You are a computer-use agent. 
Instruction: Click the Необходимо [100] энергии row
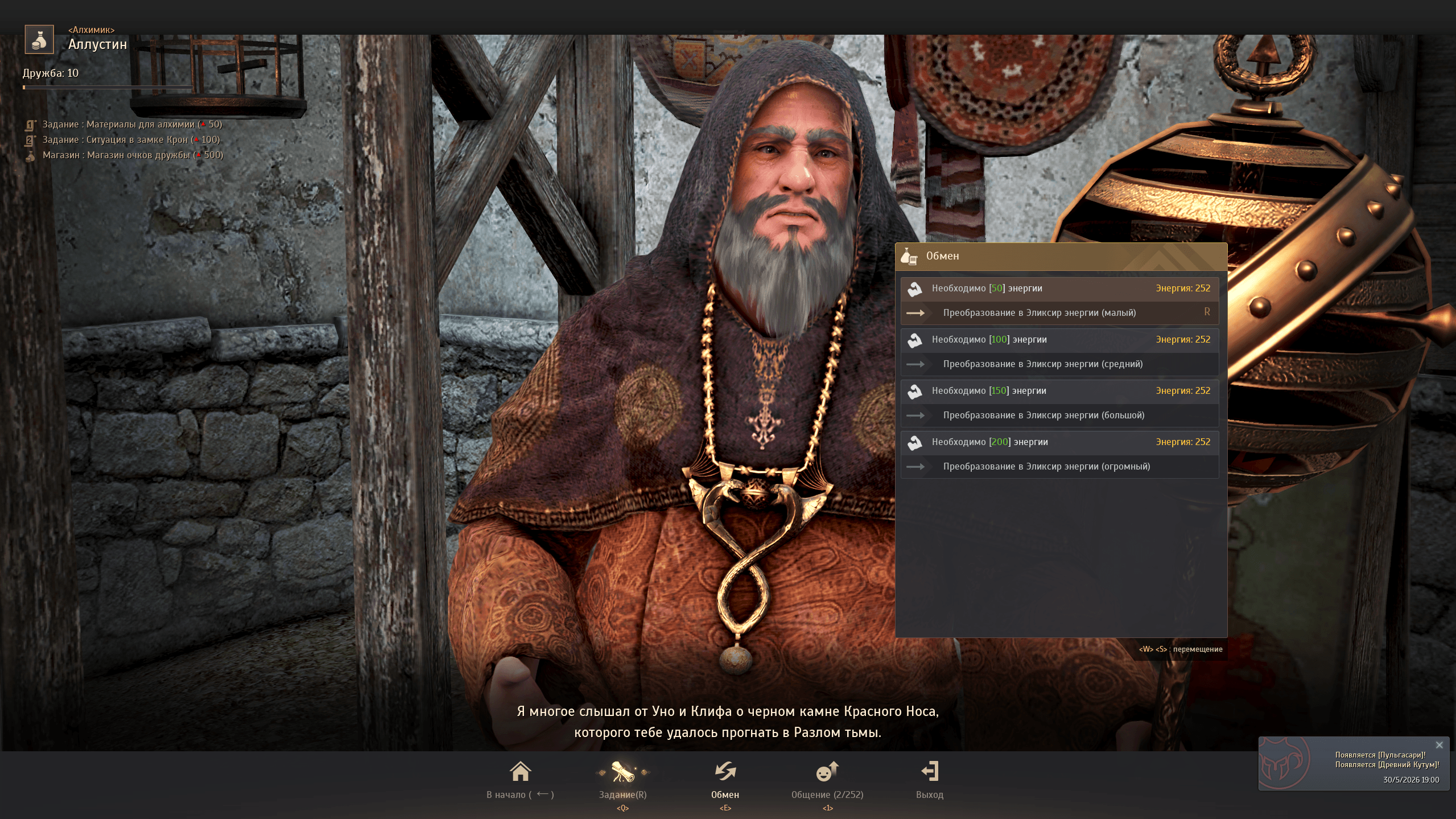[1059, 340]
